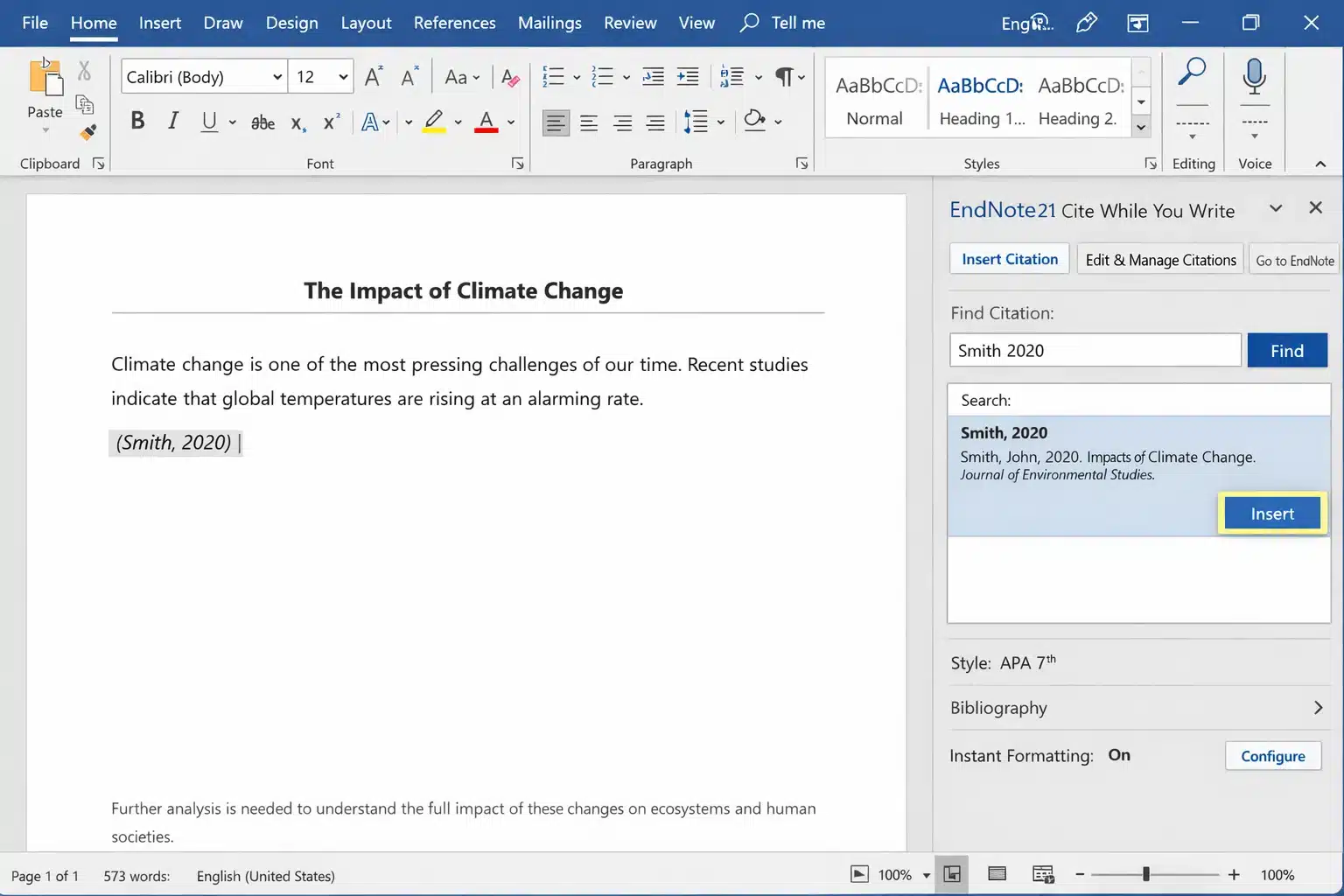Apply bold formatting
The image size is (1344, 896).
(x=137, y=121)
